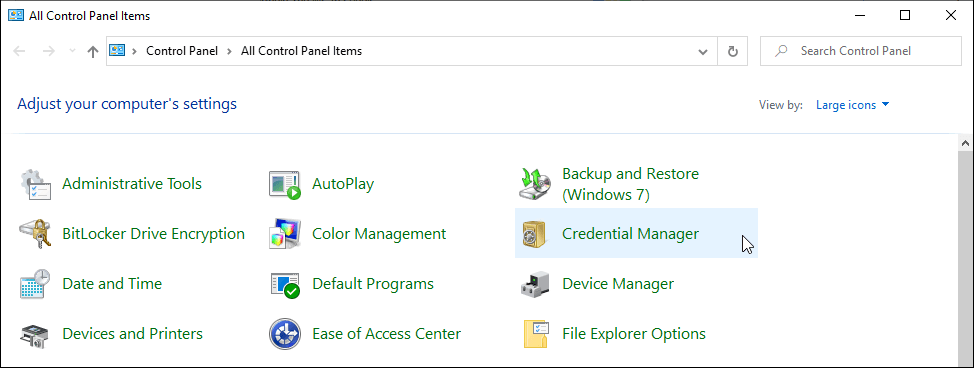Open the AutoPlay link
This screenshot has width=974, height=368.
344,184
